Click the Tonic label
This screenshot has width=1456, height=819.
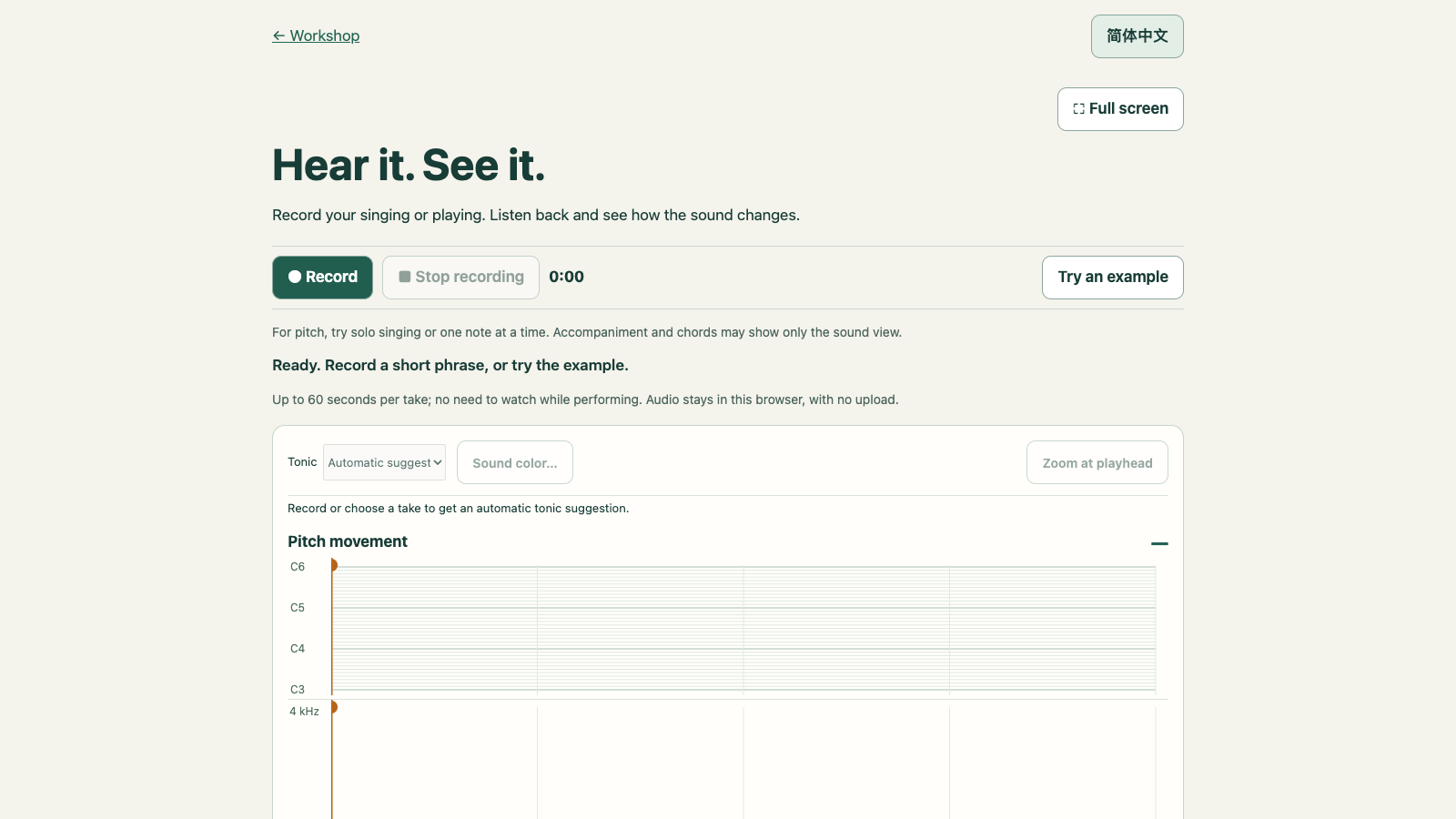pyautogui.click(x=302, y=462)
